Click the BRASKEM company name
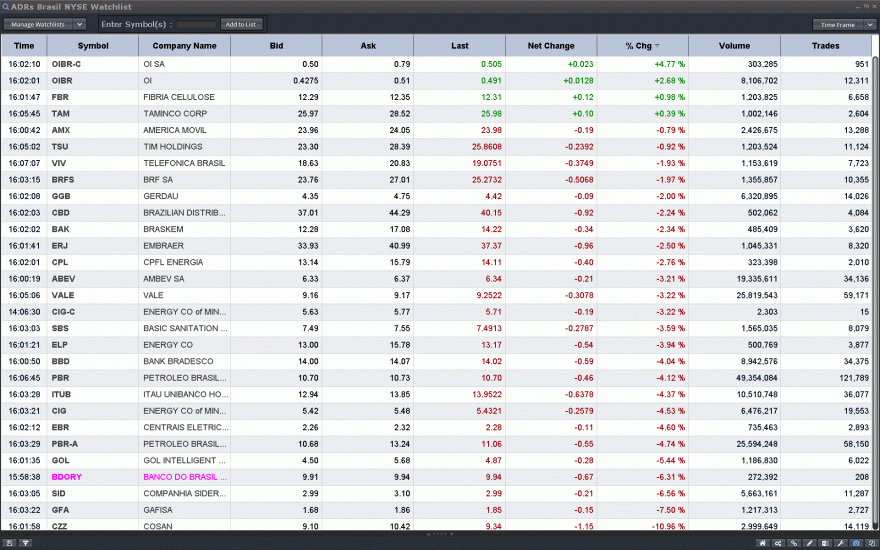Screen dimensions: 880x550 (x=163, y=229)
